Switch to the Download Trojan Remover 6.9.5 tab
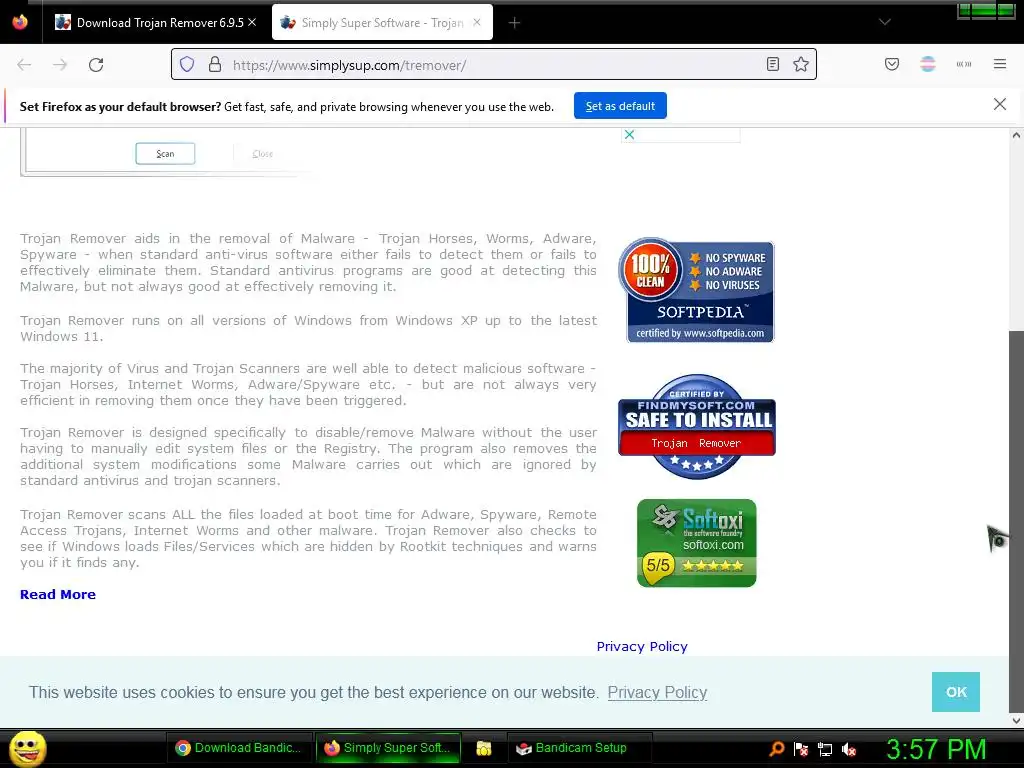The width and height of the screenshot is (1024, 768). (x=155, y=23)
